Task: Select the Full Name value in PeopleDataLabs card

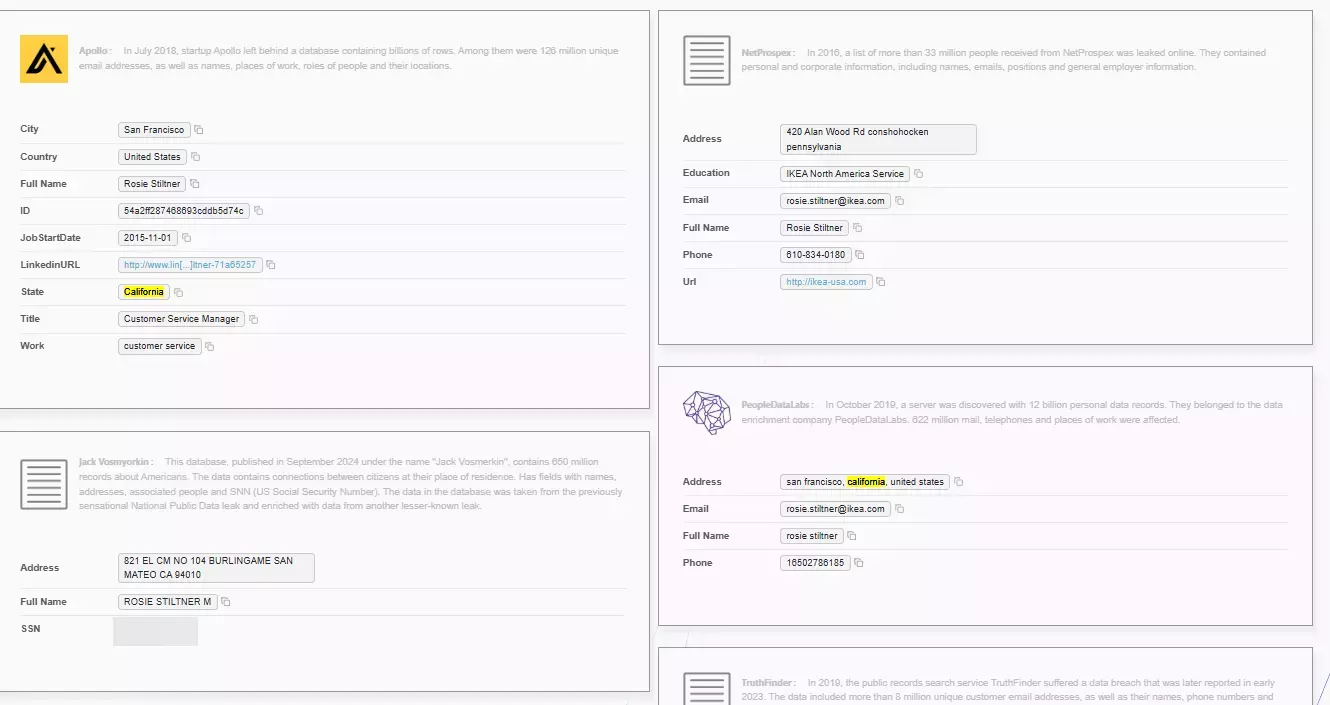Action: tap(812, 536)
